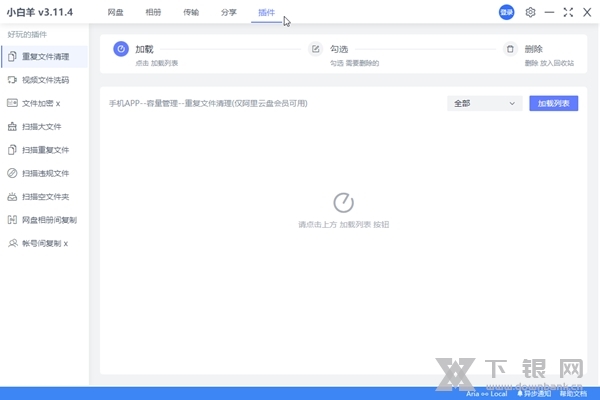Go to the 传输 tab

[x=191, y=13]
